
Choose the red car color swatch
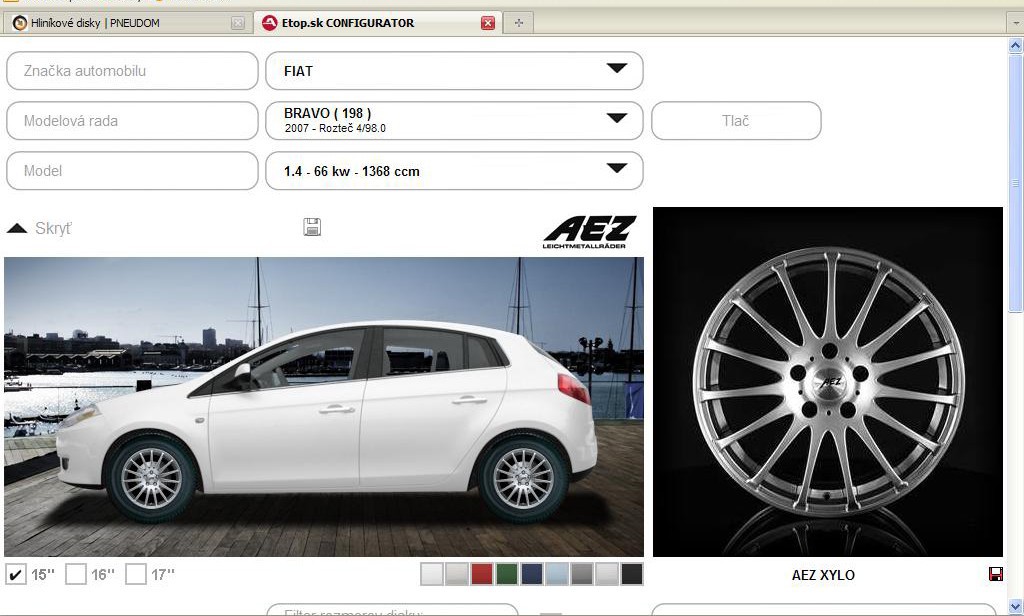(482, 574)
